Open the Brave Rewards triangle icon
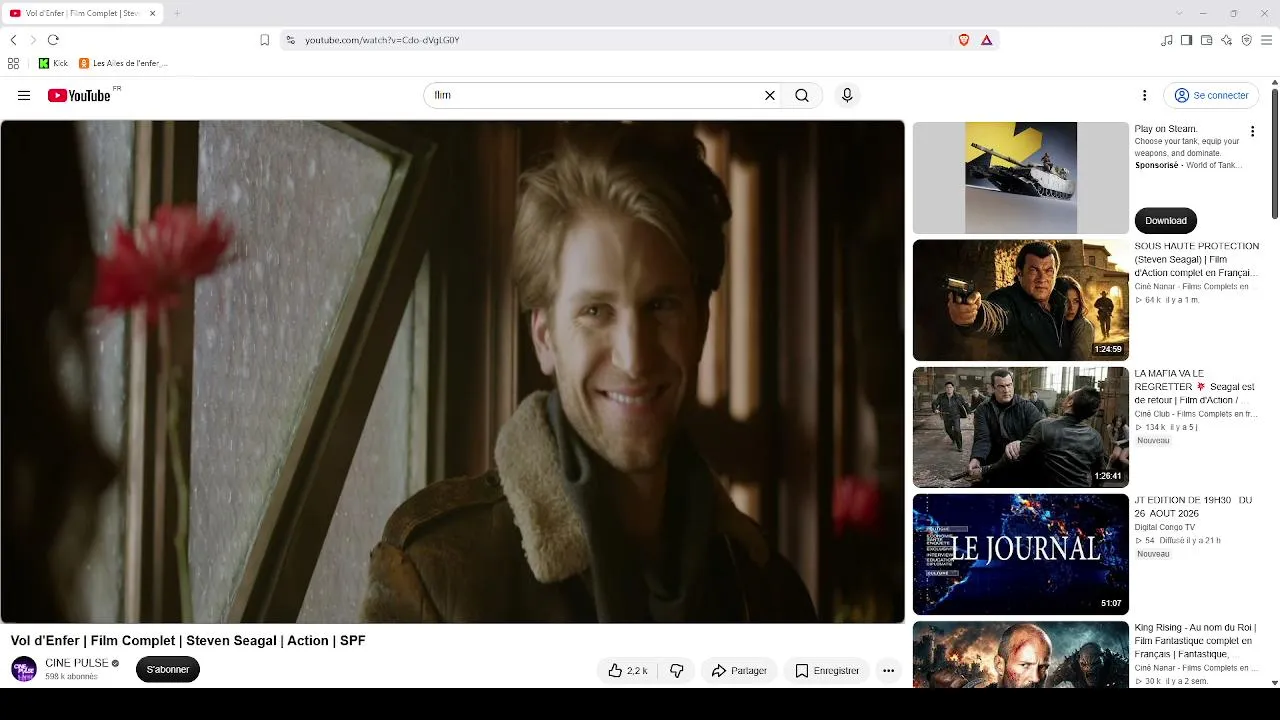The width and height of the screenshot is (1280, 720). click(x=986, y=40)
